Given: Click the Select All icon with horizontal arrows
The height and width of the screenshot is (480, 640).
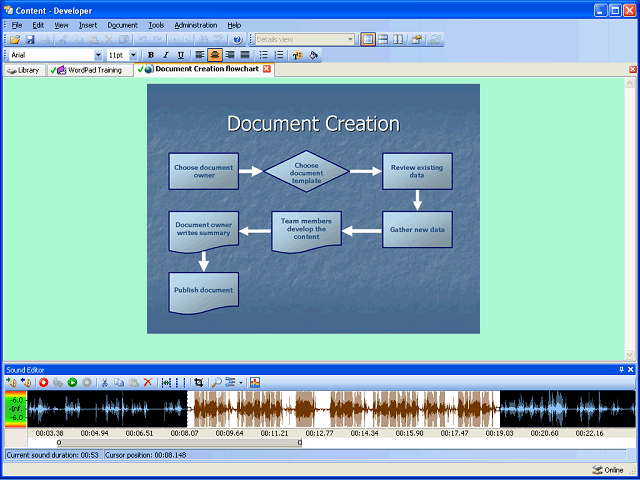Looking at the screenshot, I should click(x=166, y=382).
